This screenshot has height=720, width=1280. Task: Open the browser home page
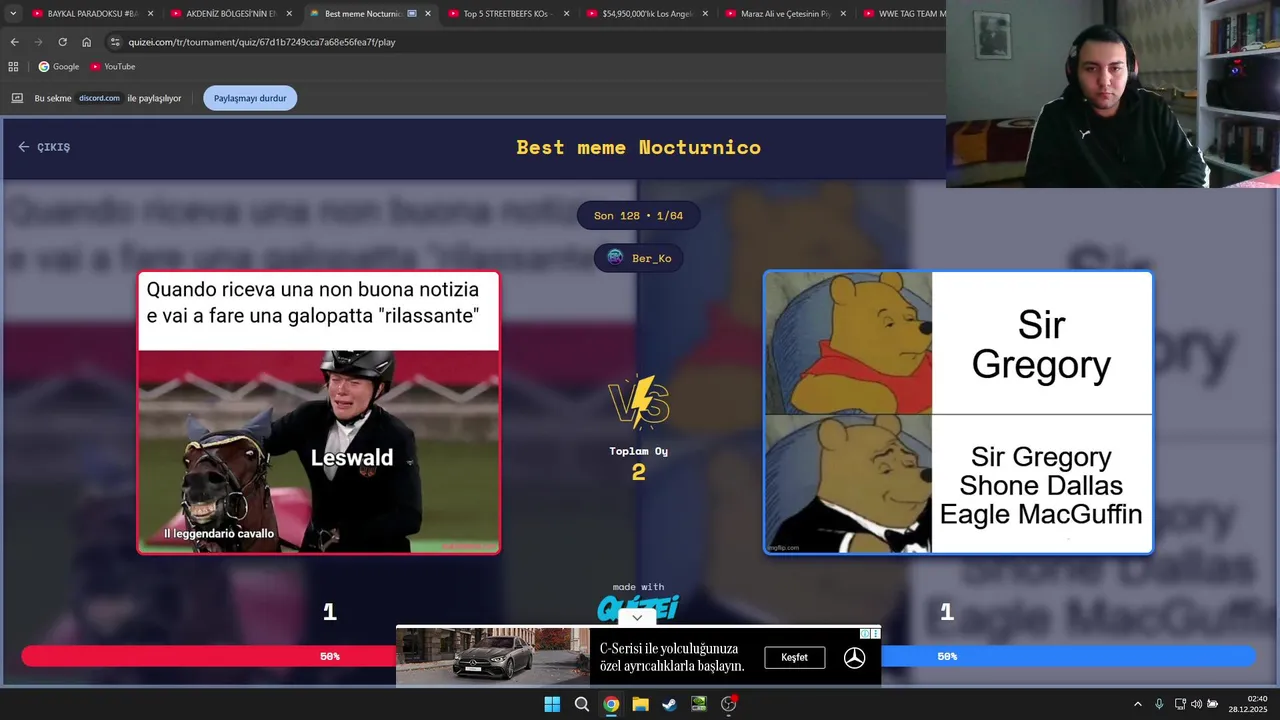[x=86, y=42]
